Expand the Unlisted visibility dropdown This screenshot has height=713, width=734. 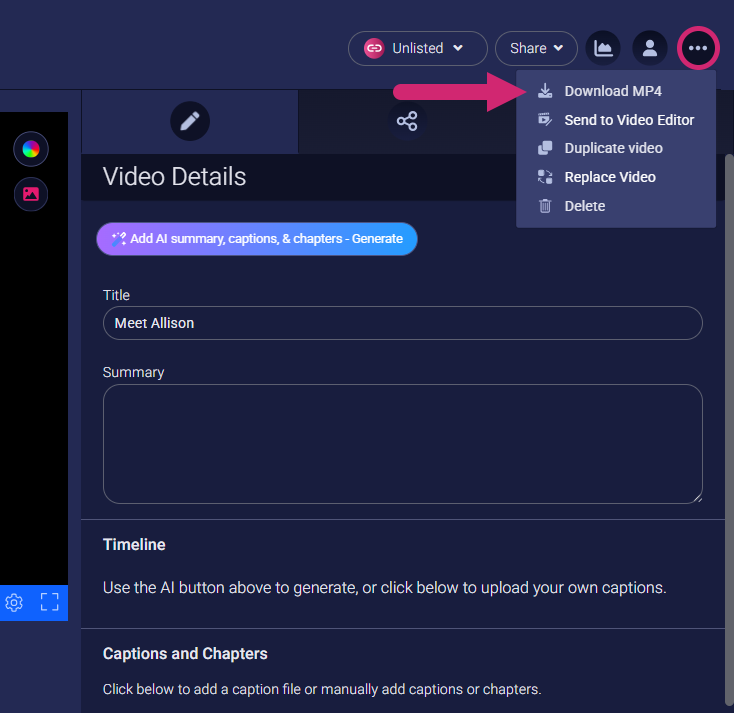coord(418,48)
